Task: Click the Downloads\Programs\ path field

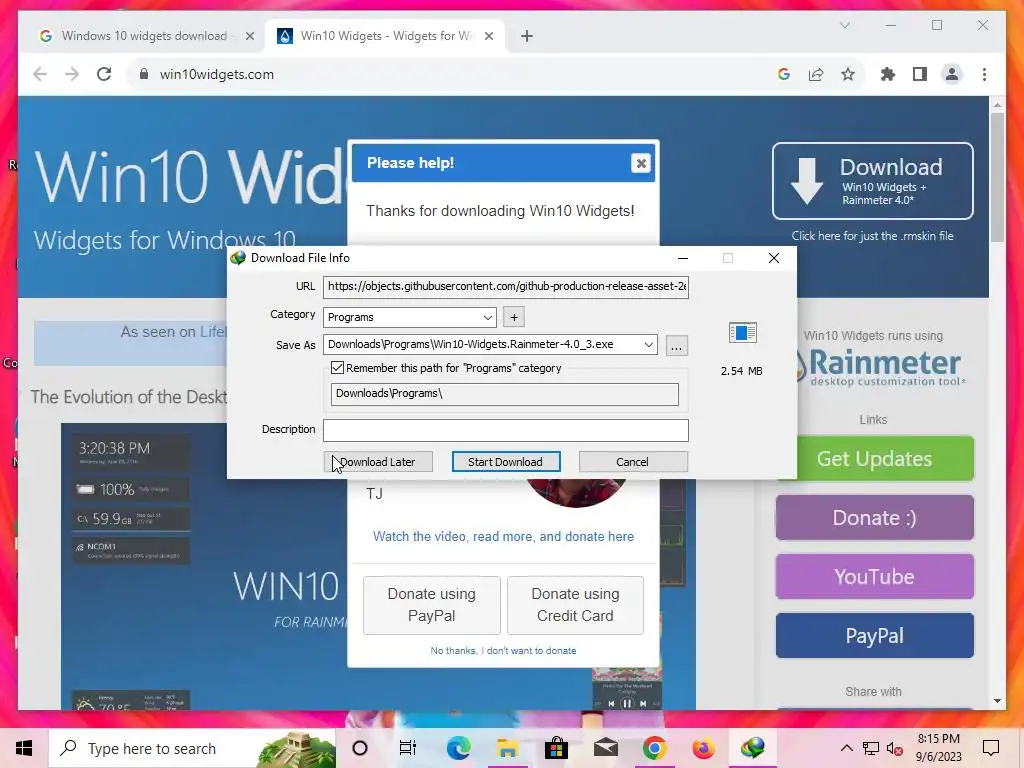Action: coord(504,394)
